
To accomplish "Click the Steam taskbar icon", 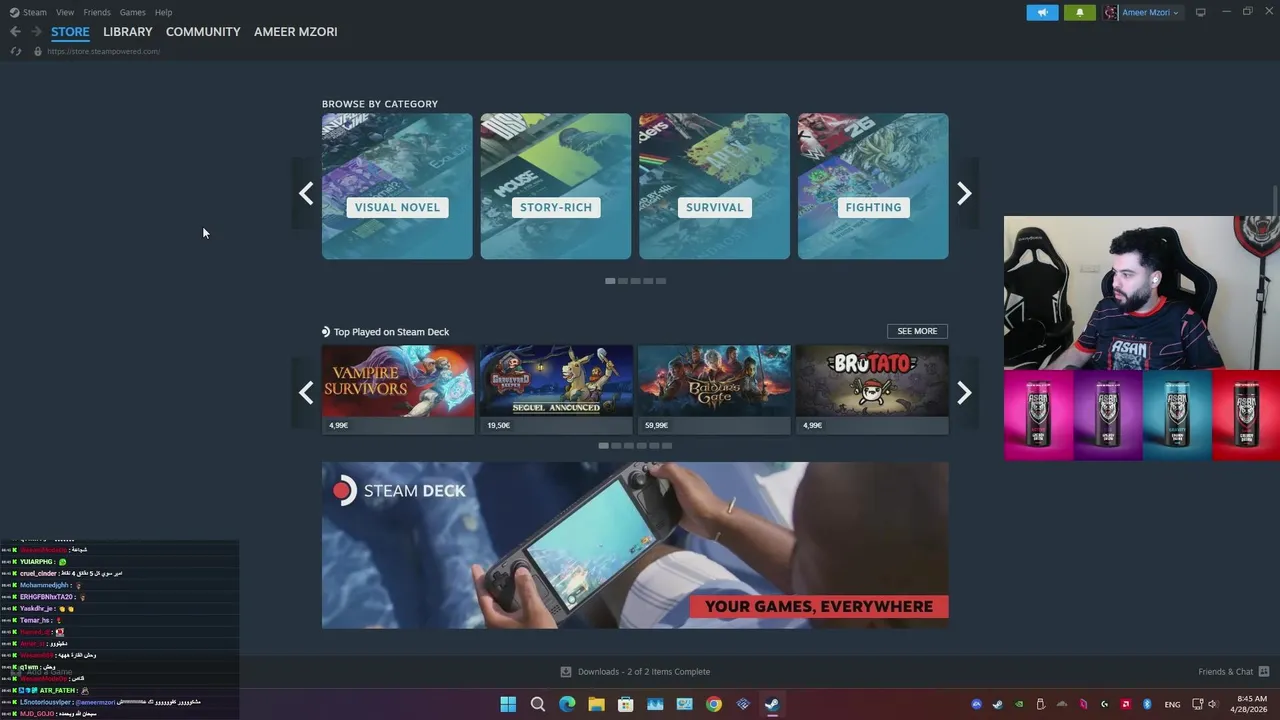I will point(772,704).
